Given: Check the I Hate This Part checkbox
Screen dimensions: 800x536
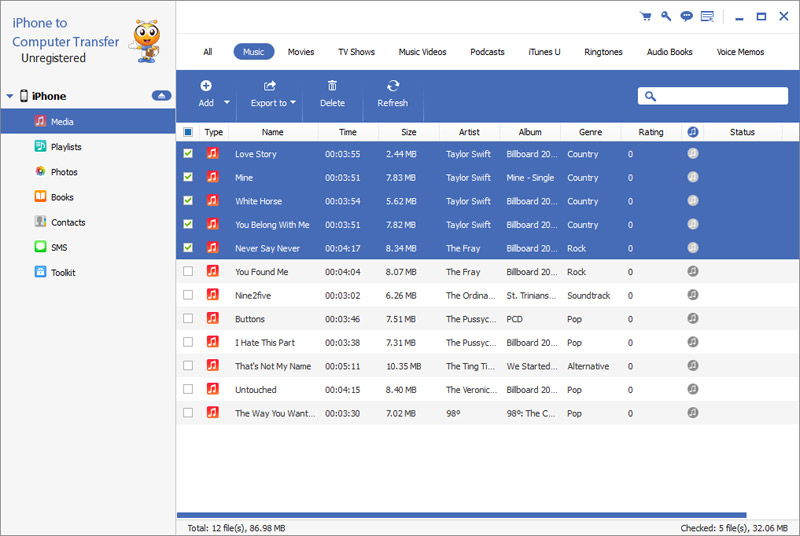Looking at the screenshot, I should pyautogui.click(x=188, y=342).
